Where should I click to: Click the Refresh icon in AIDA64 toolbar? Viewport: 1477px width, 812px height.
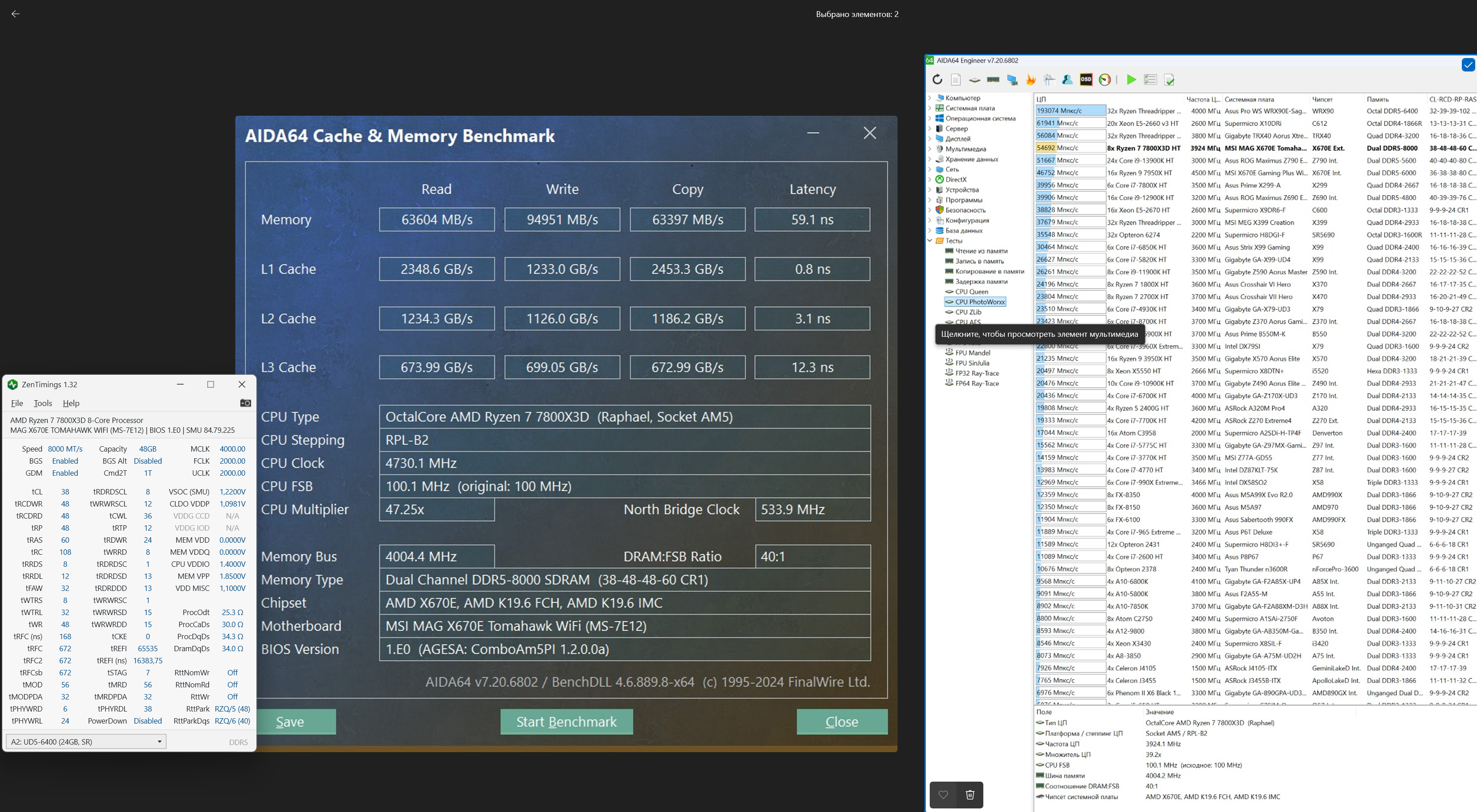coord(937,80)
